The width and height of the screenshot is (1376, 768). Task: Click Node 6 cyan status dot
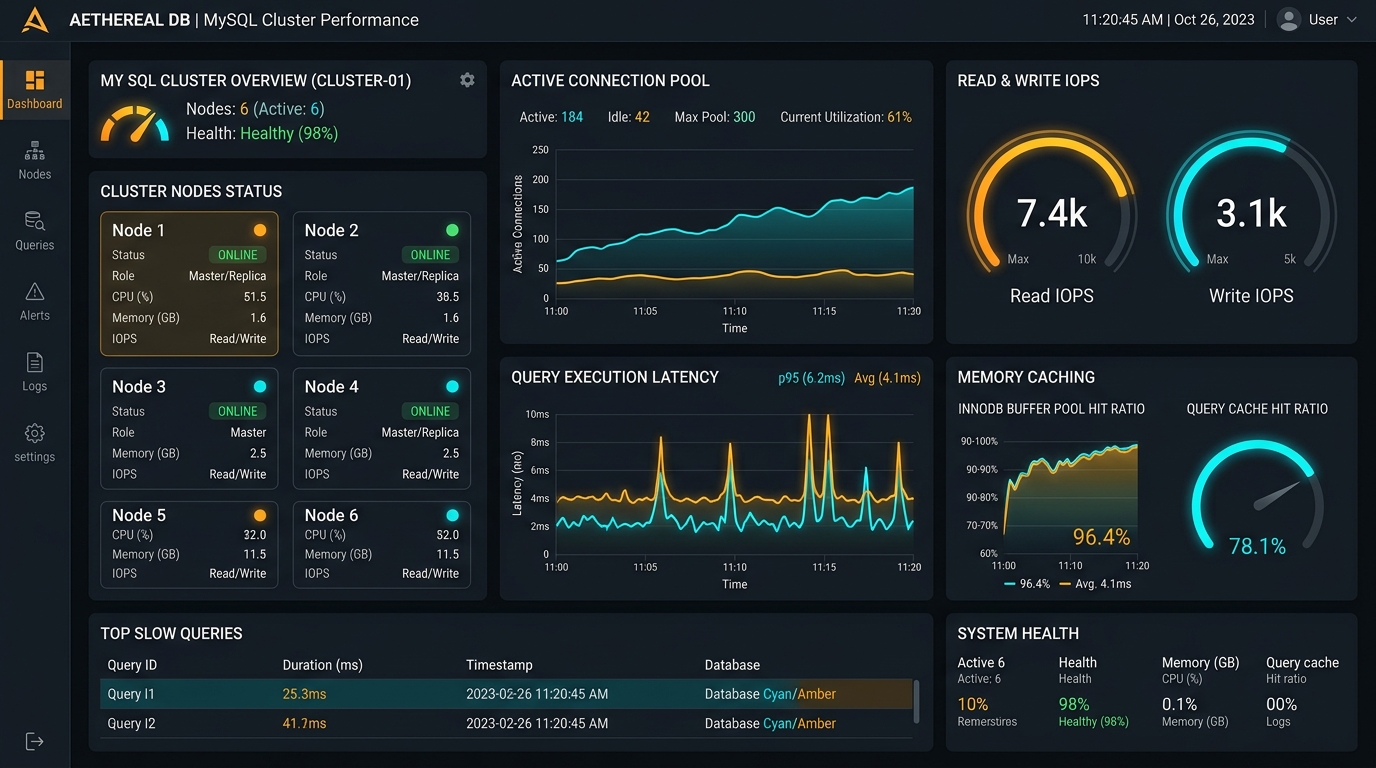point(452,515)
